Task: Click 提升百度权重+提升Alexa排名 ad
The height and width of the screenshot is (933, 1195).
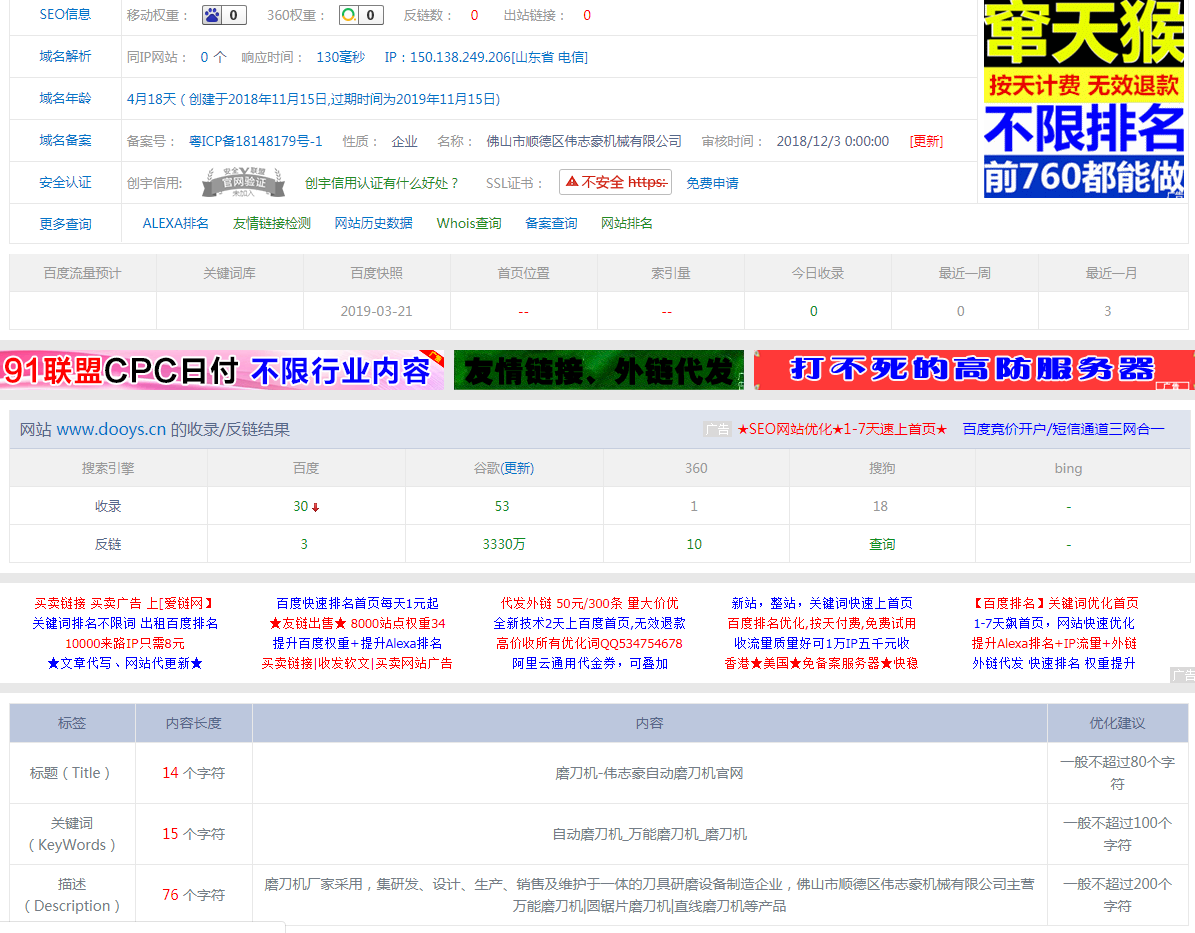Action: point(357,643)
